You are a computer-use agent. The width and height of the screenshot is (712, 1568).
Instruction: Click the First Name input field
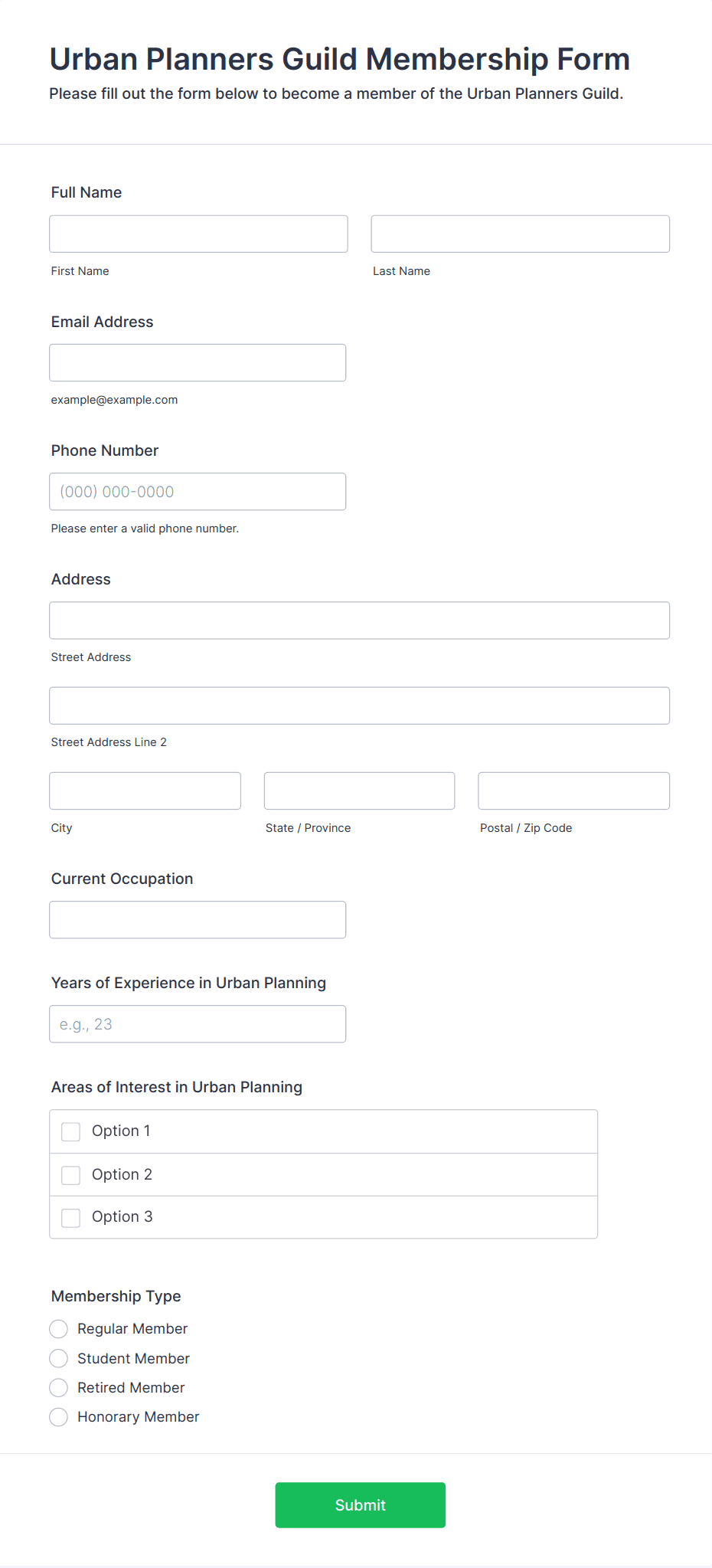pos(198,234)
